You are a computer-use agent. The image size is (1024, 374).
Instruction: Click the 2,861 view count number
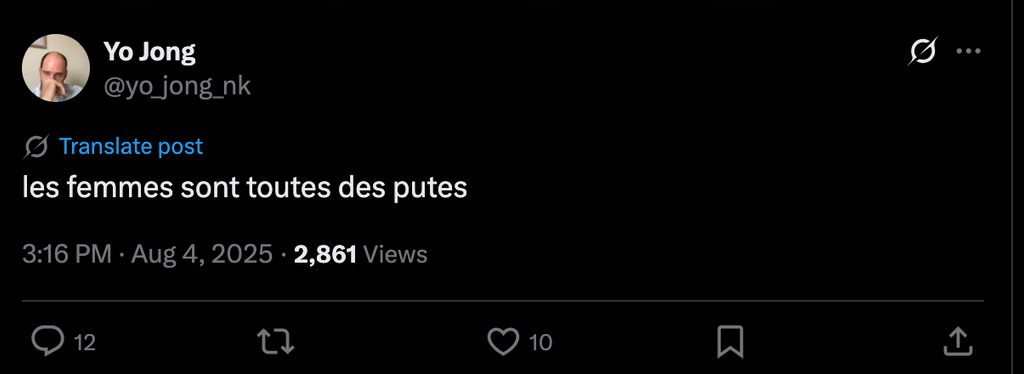click(x=325, y=255)
